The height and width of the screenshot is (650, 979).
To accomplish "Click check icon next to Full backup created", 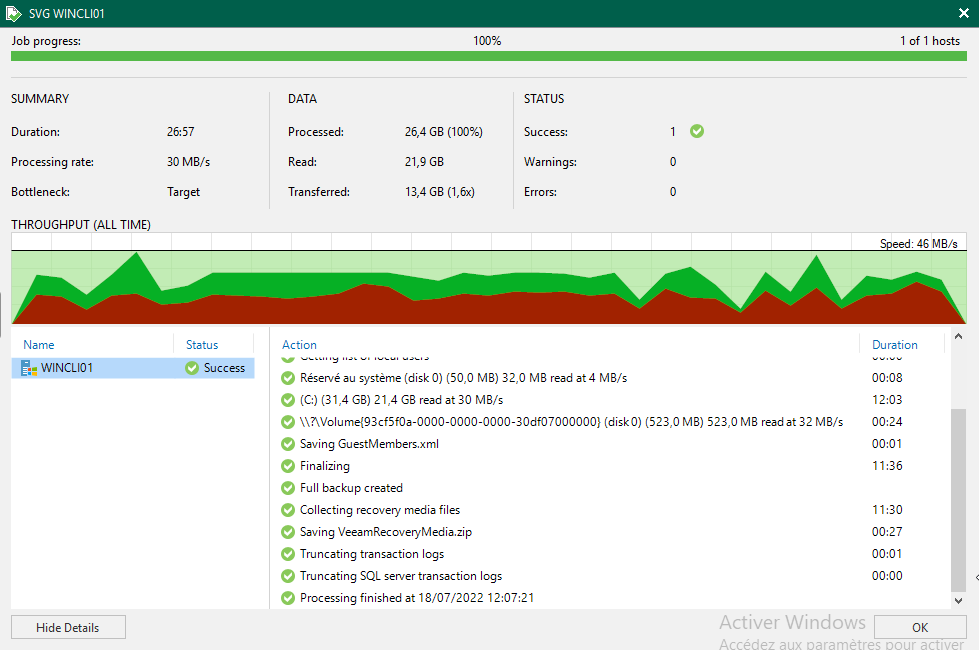I will click(x=288, y=488).
